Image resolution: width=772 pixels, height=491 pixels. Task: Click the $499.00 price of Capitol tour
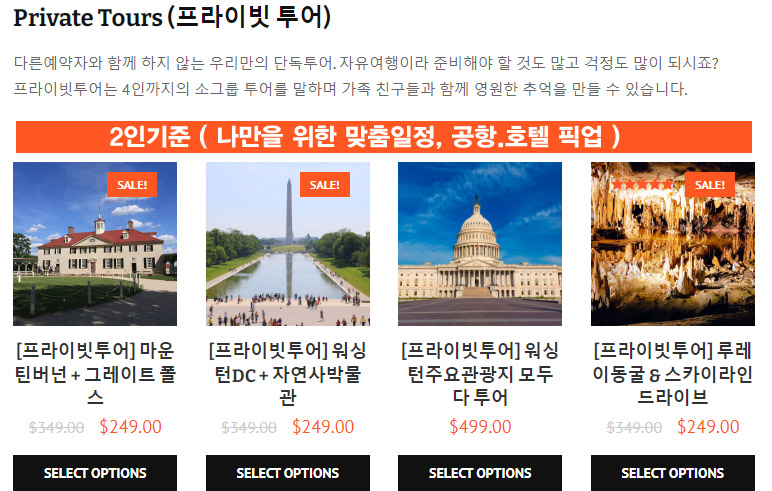pos(480,426)
